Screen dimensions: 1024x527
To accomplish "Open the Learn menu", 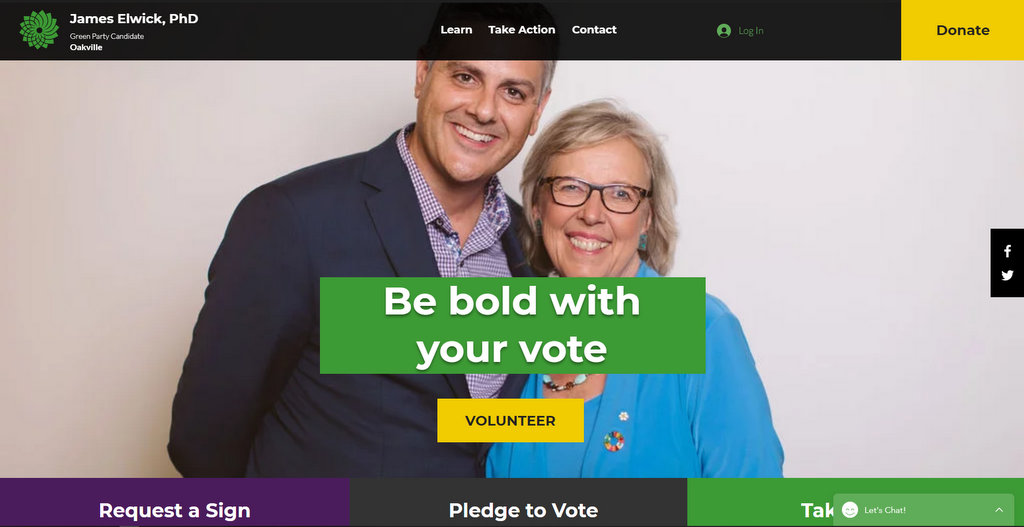I will (456, 29).
